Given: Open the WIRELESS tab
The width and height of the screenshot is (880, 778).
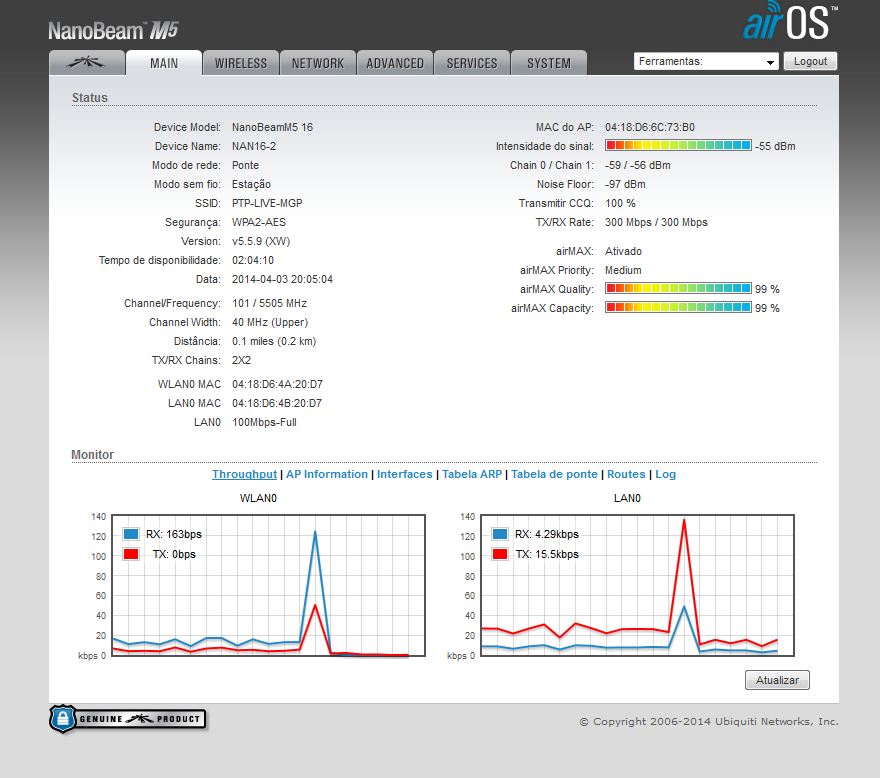Looking at the screenshot, I should (x=241, y=63).
